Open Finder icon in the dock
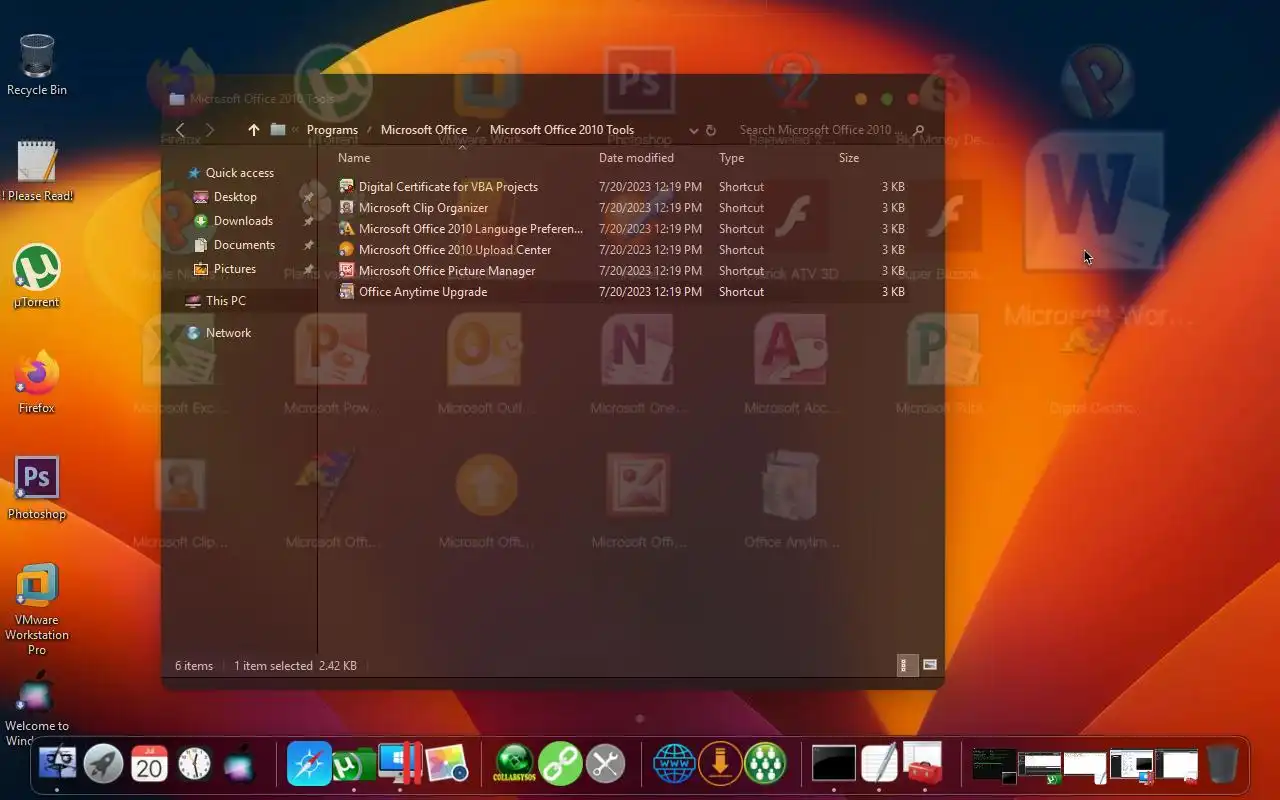 pos(57,765)
